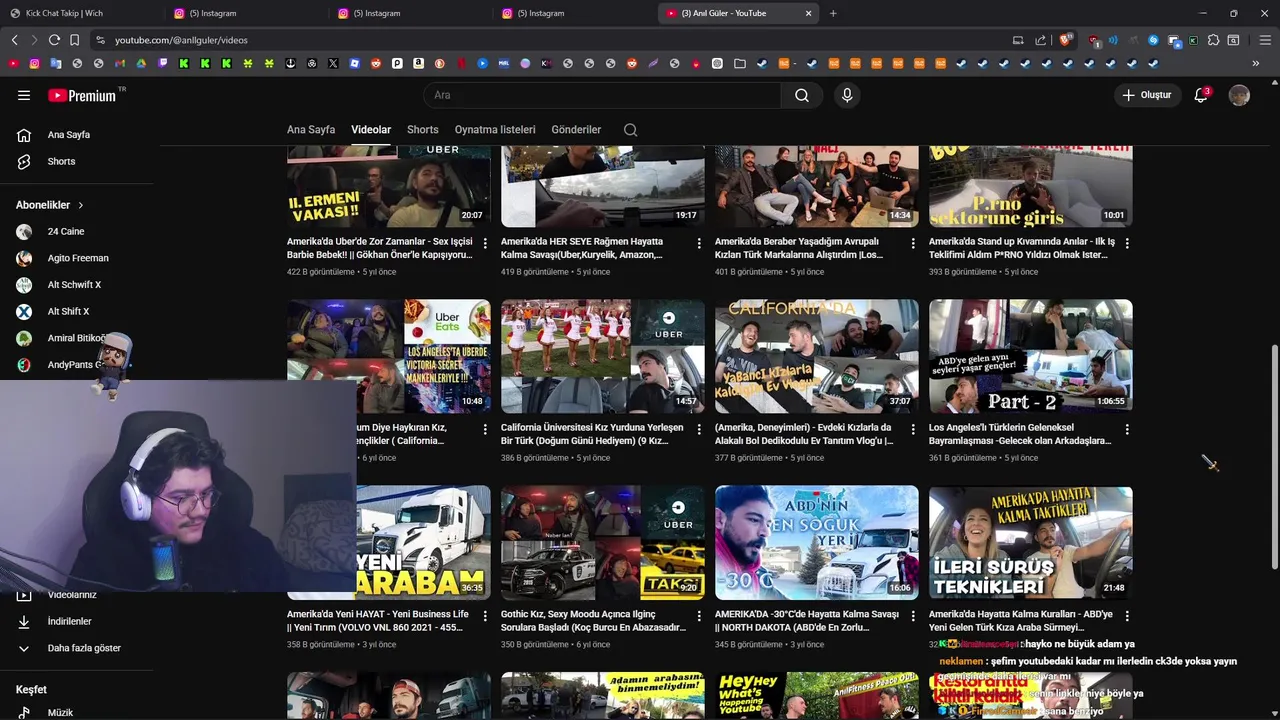Open a new browser tab with plus button

833,13
